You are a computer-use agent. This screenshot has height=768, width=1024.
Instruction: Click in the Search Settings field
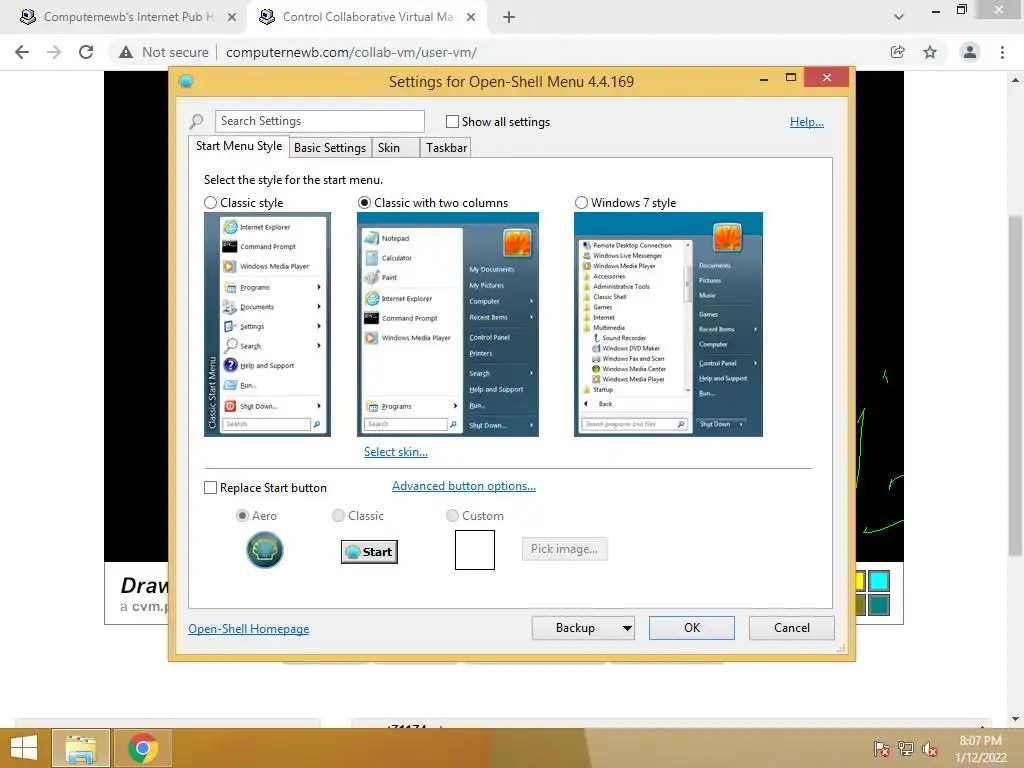(319, 121)
